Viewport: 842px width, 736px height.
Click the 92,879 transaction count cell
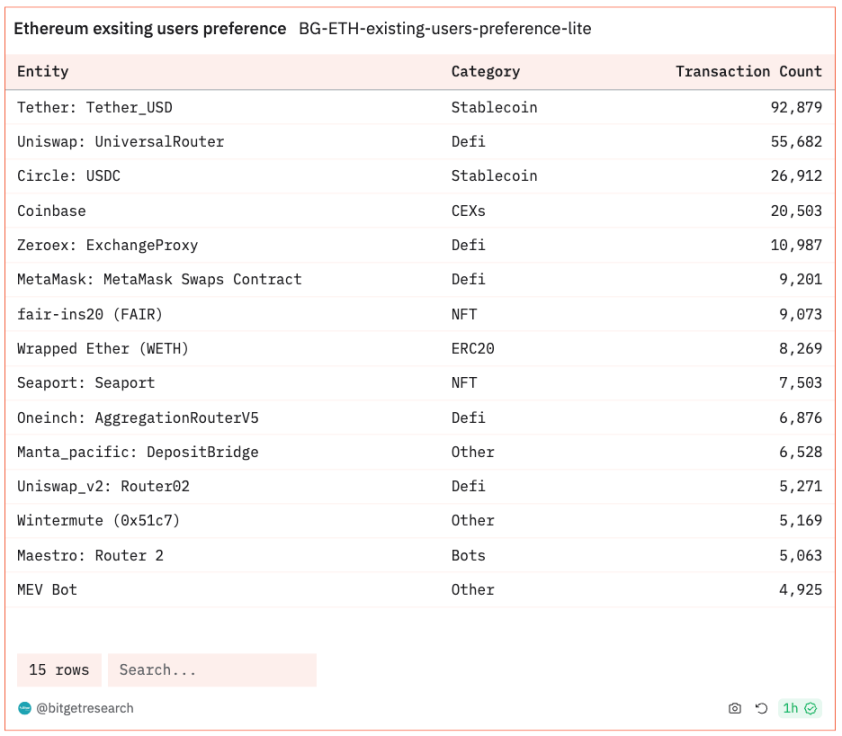pos(796,107)
